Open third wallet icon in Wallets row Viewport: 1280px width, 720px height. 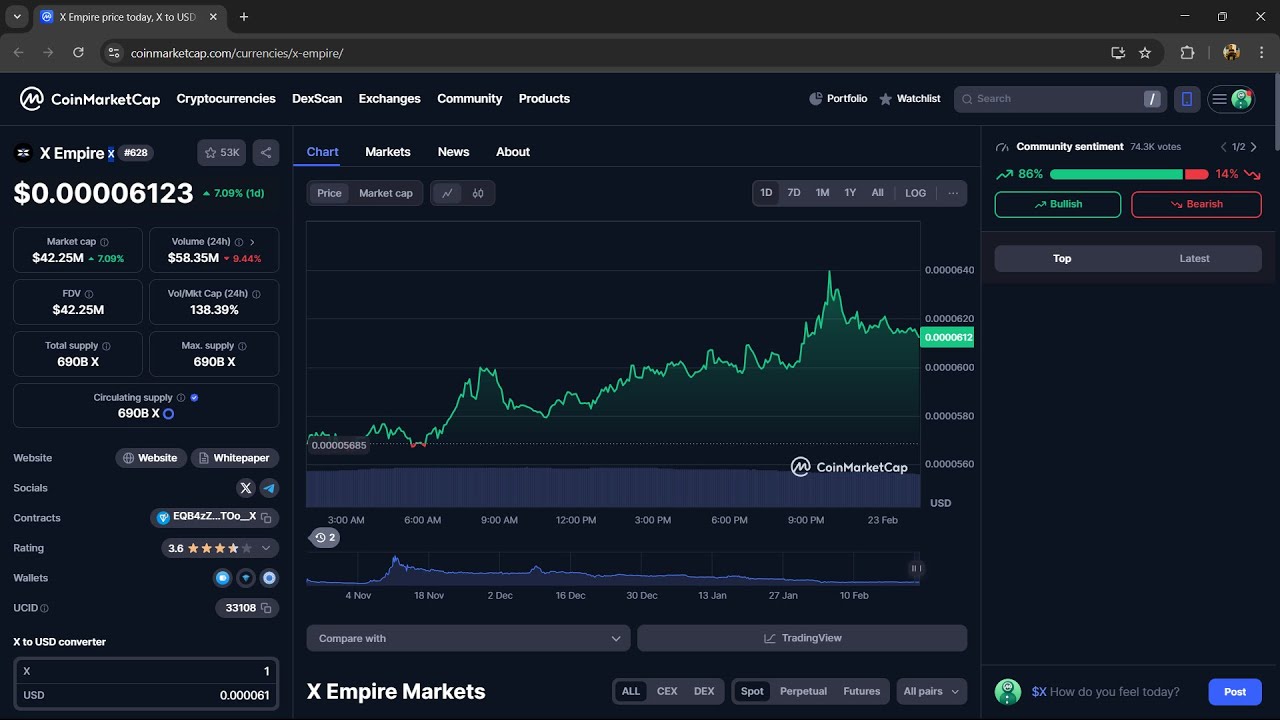point(269,578)
